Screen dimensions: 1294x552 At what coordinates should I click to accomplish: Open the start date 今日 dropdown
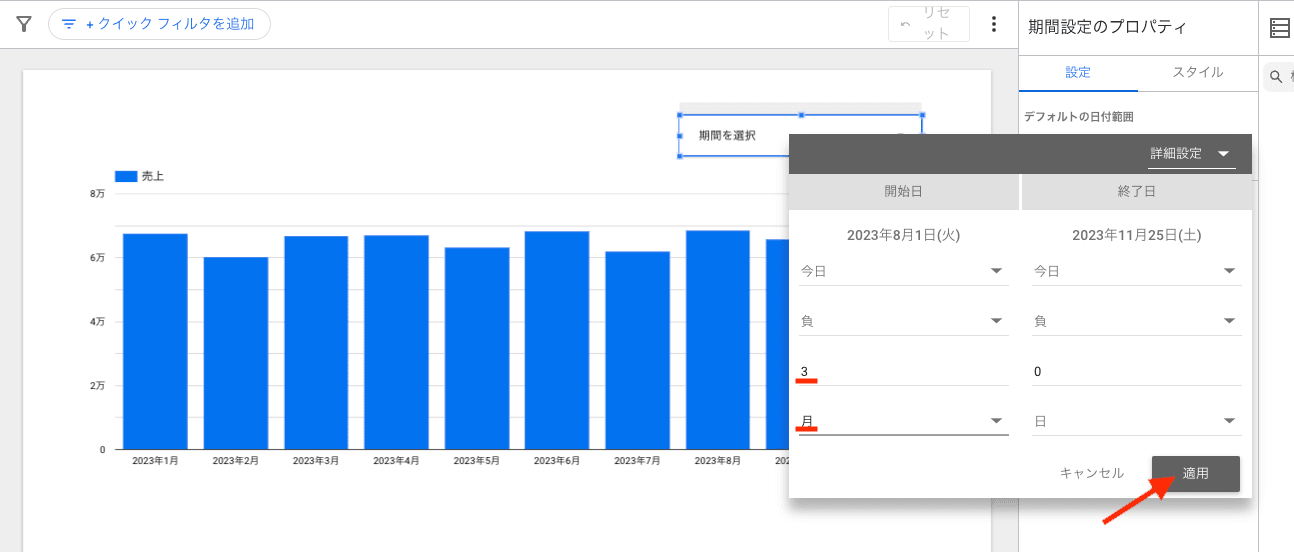902,271
